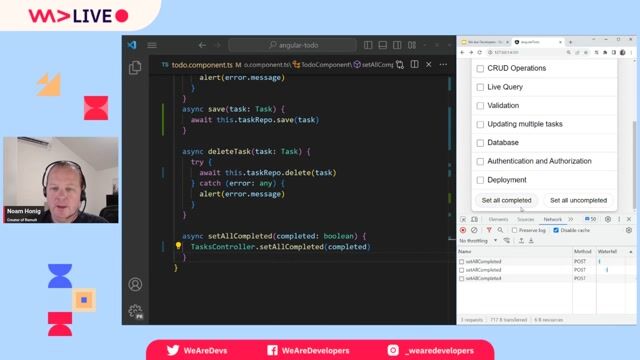Enable the Preserve log checkbox
This screenshot has height=360, width=640.
(514, 231)
